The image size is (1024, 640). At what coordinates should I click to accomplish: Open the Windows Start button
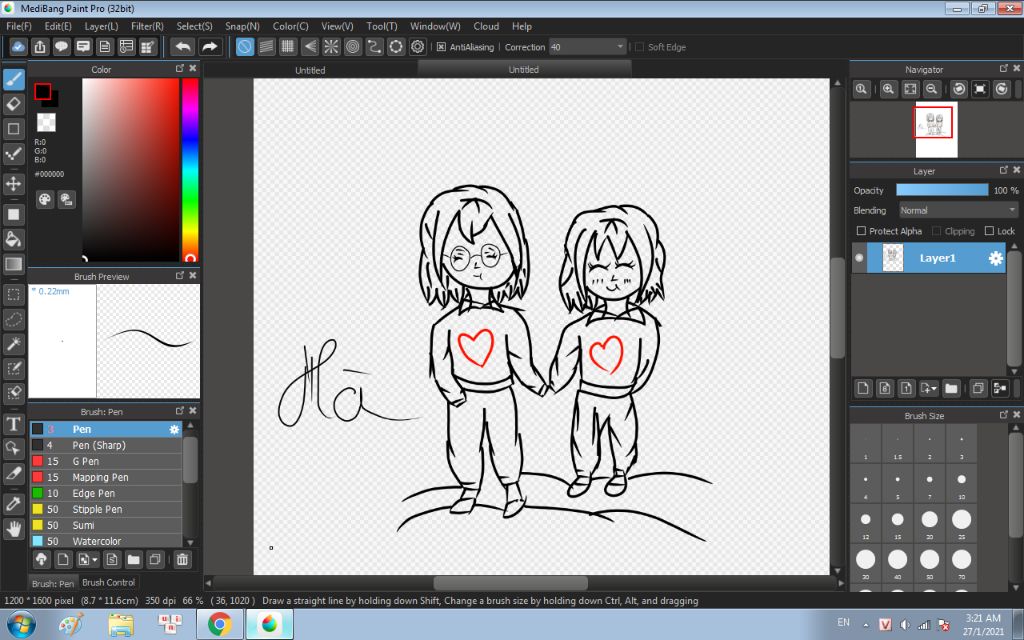(x=21, y=624)
